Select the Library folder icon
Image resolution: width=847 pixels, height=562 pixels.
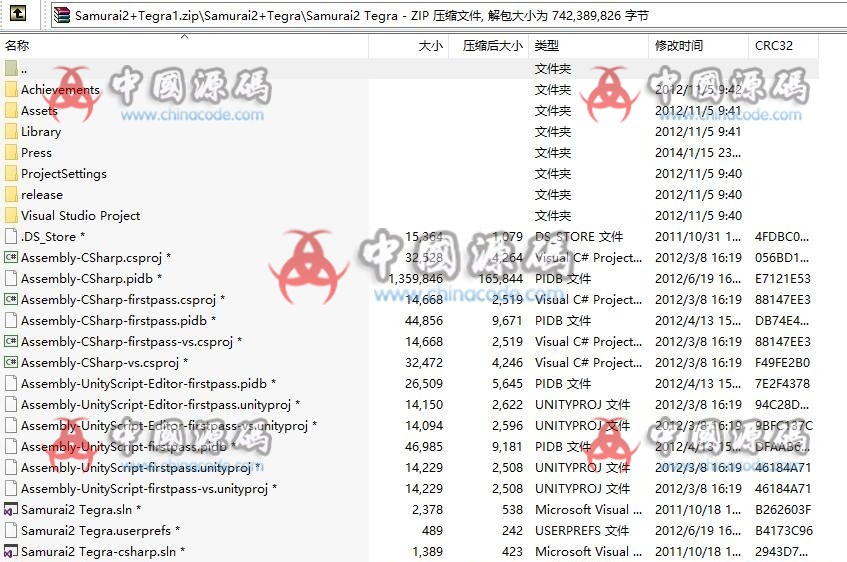pos(11,132)
